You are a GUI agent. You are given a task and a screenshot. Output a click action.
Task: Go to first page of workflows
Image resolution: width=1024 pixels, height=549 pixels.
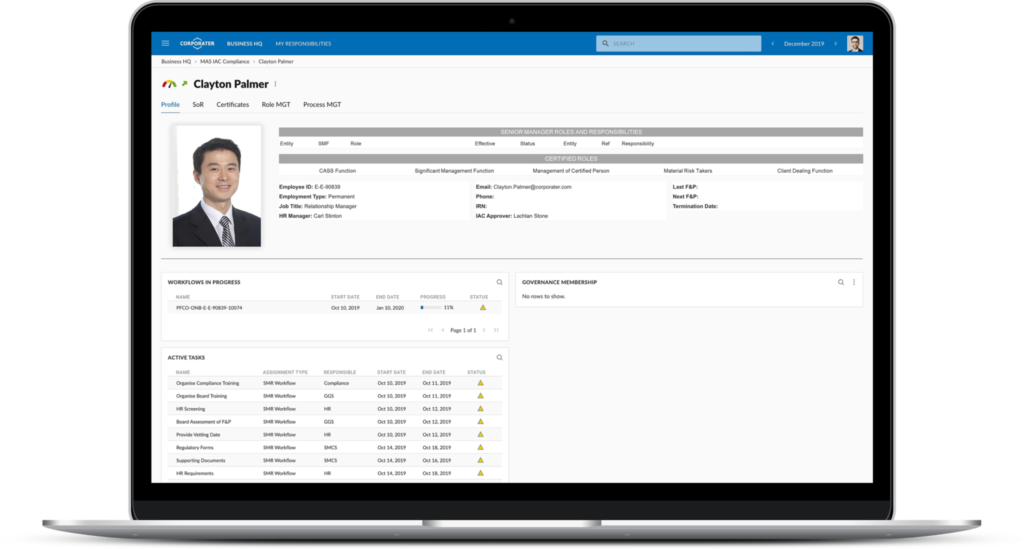coord(430,330)
